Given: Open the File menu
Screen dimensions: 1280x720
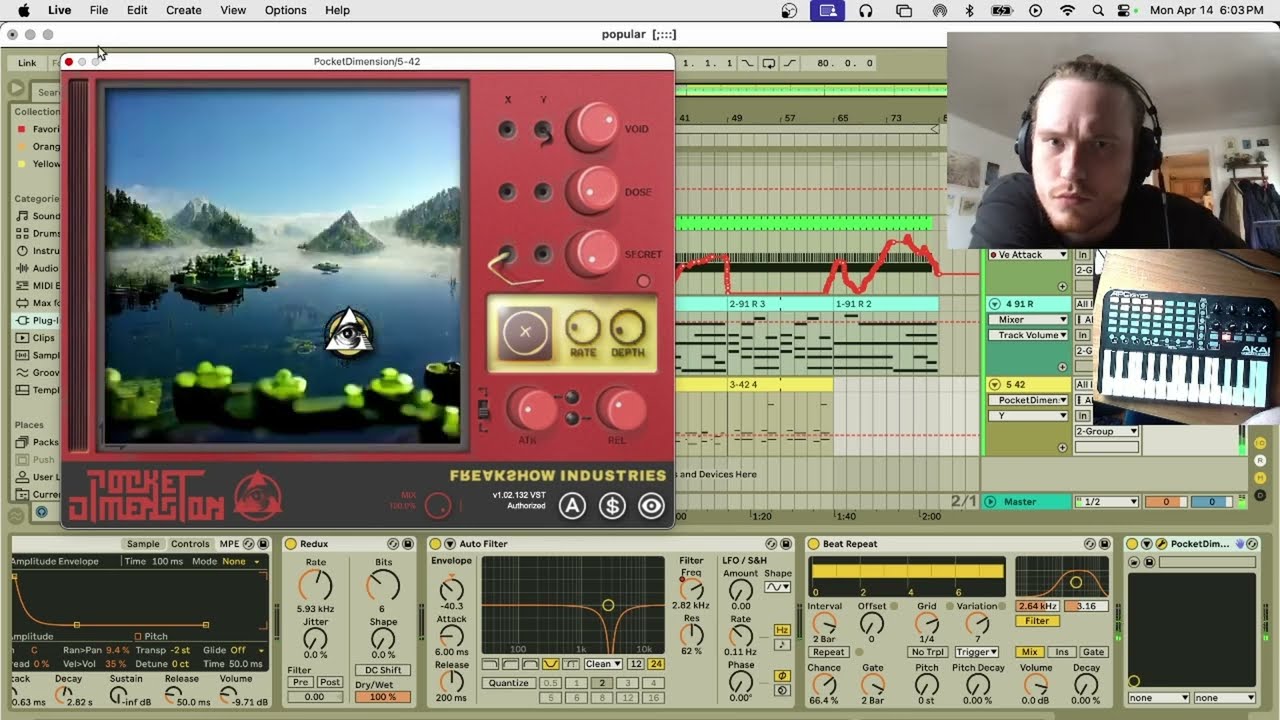Looking at the screenshot, I should [x=99, y=10].
